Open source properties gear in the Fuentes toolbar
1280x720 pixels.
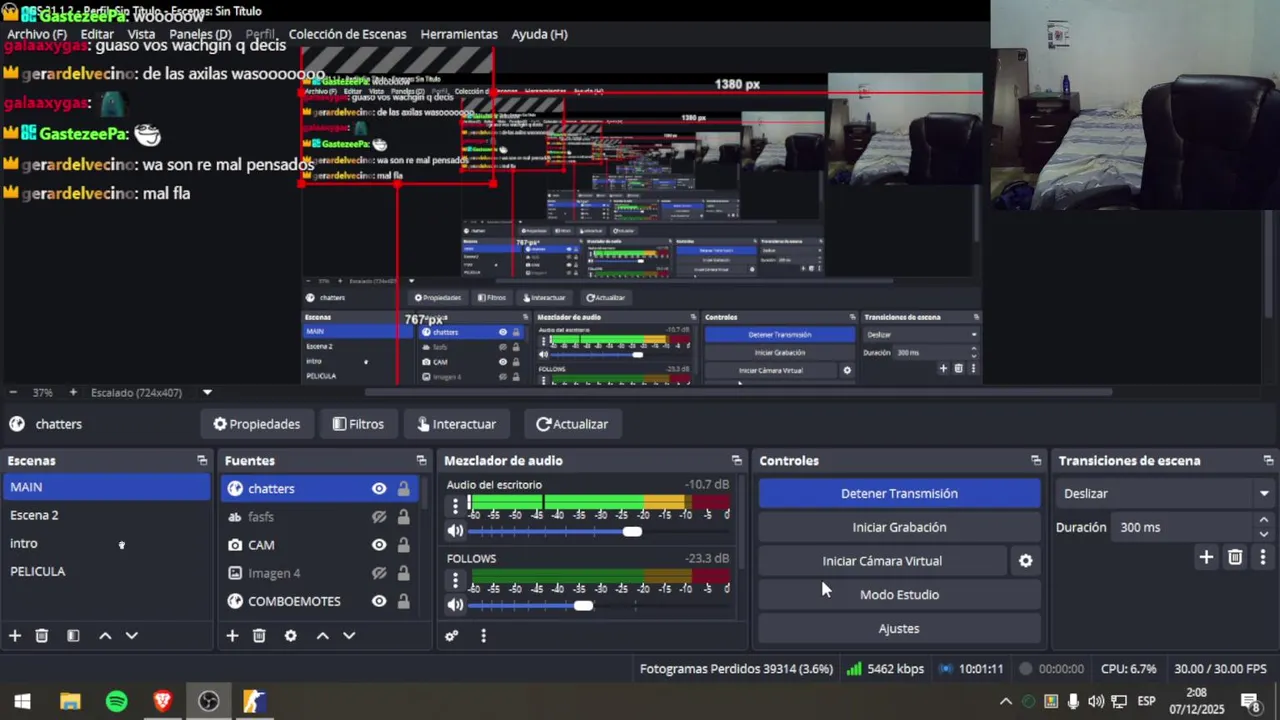pyautogui.click(x=290, y=635)
